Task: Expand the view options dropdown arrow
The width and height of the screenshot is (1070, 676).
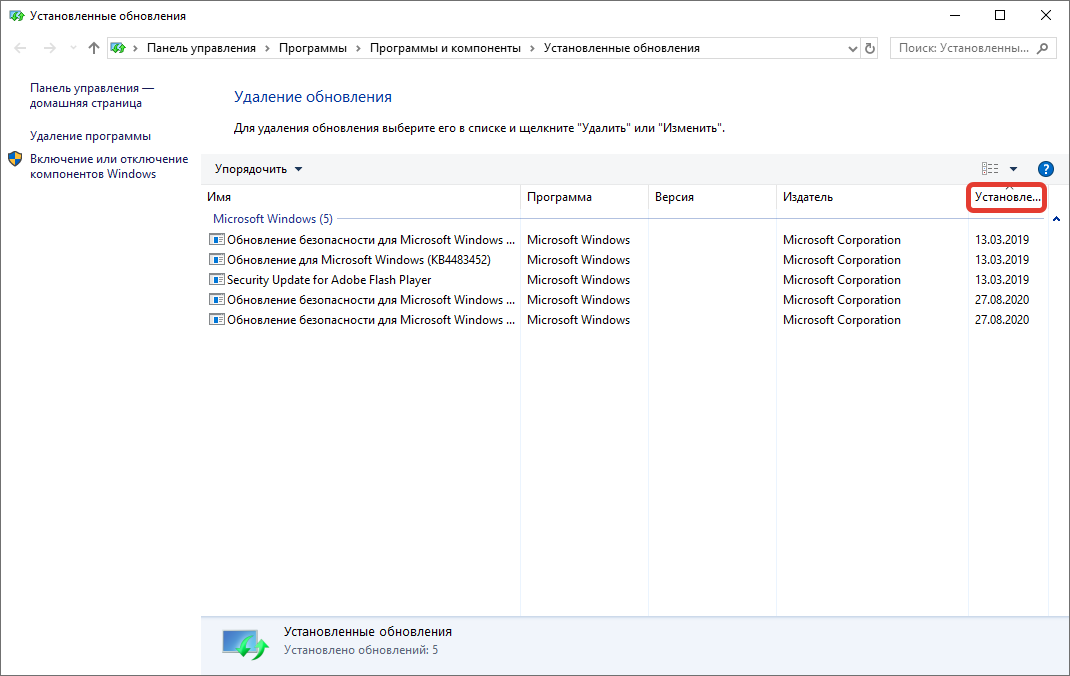Action: click(1013, 169)
